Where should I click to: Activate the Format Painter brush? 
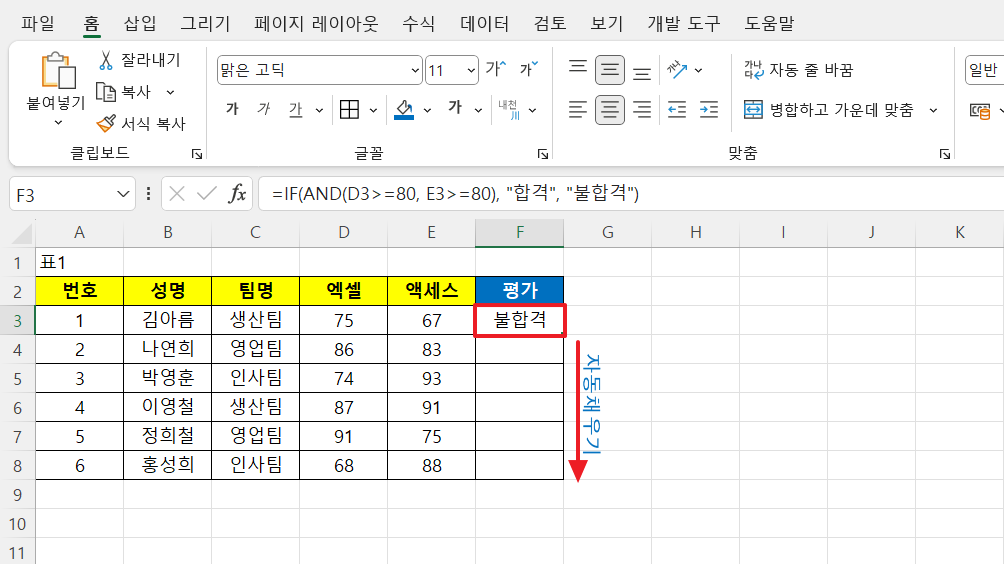point(106,123)
